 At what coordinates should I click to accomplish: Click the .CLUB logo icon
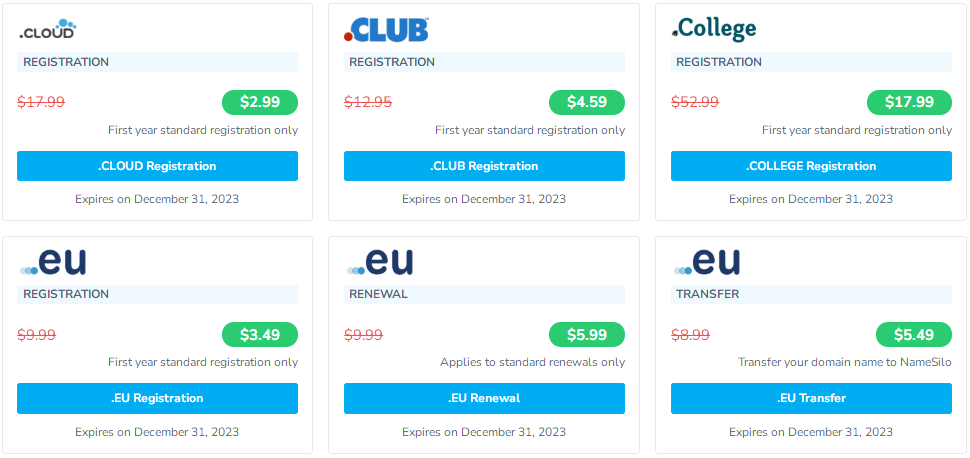coord(386,30)
